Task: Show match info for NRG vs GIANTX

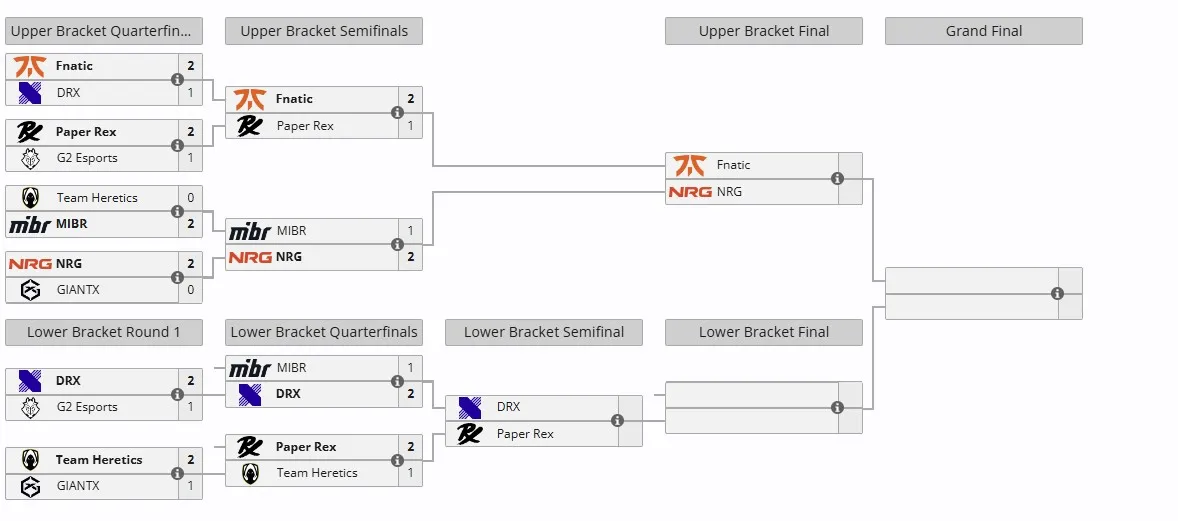Action: coord(177,277)
